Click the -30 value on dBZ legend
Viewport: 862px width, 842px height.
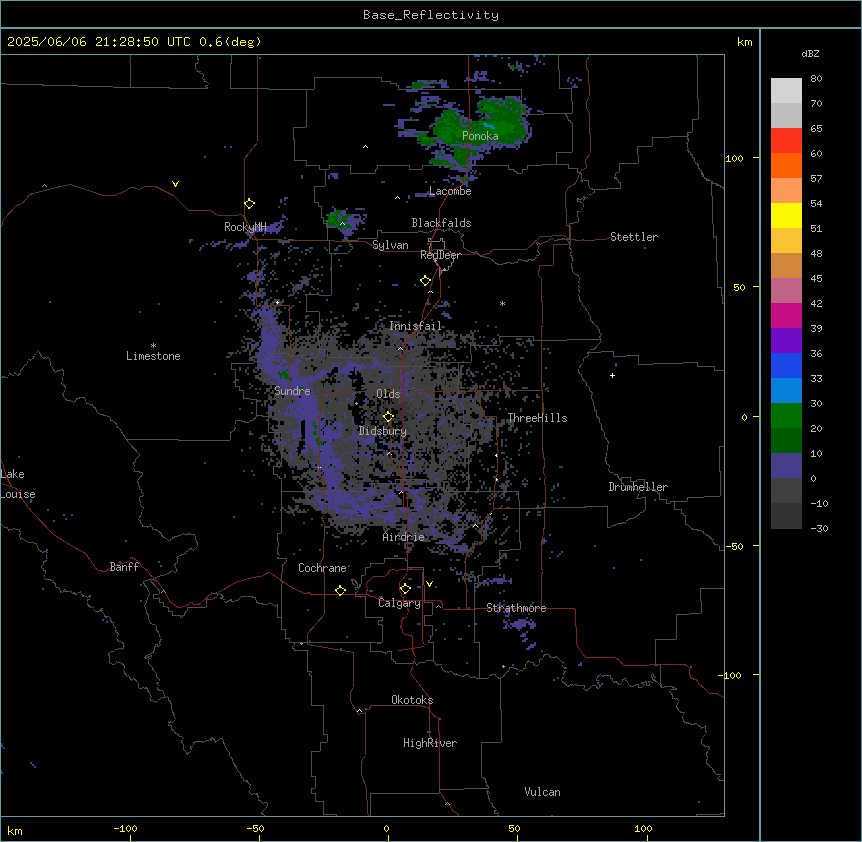pyautogui.click(x=819, y=529)
